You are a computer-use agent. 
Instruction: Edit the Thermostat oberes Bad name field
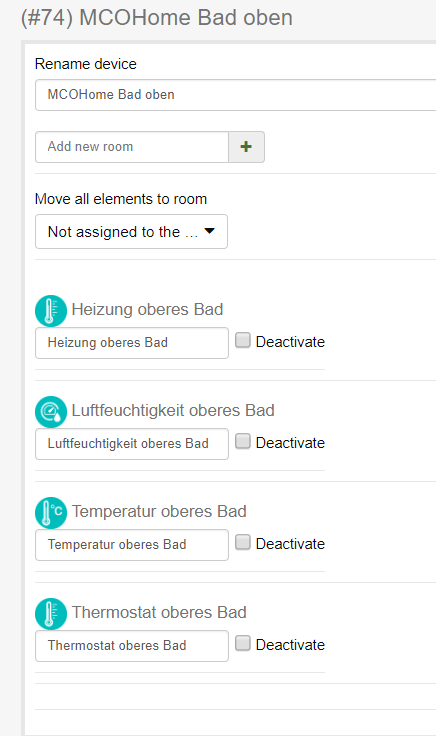click(x=132, y=646)
